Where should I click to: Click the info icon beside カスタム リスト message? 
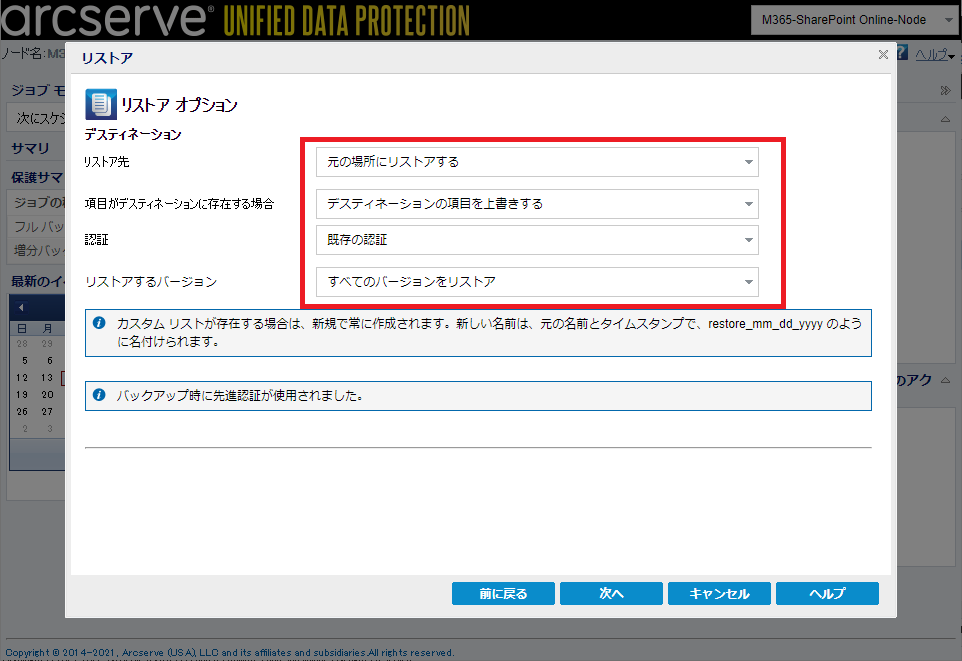[99, 323]
